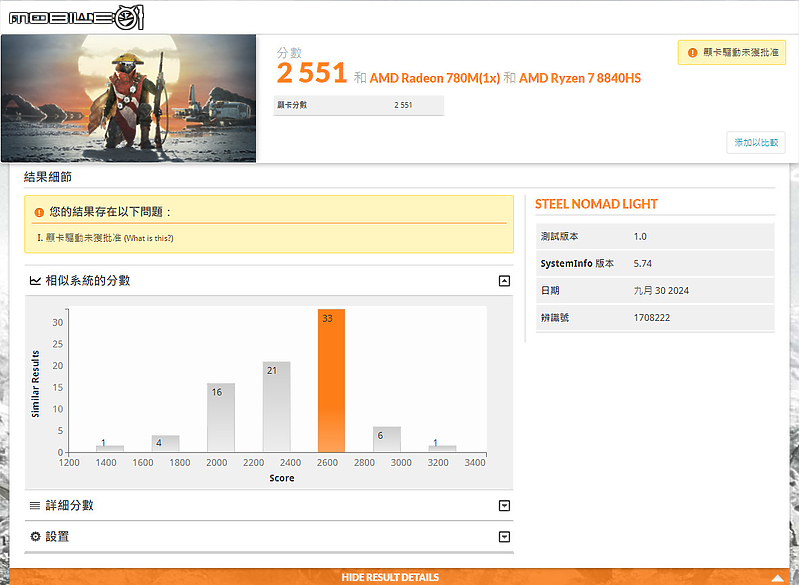
Task: Click the 結果細節 heading
Action: coord(48,177)
